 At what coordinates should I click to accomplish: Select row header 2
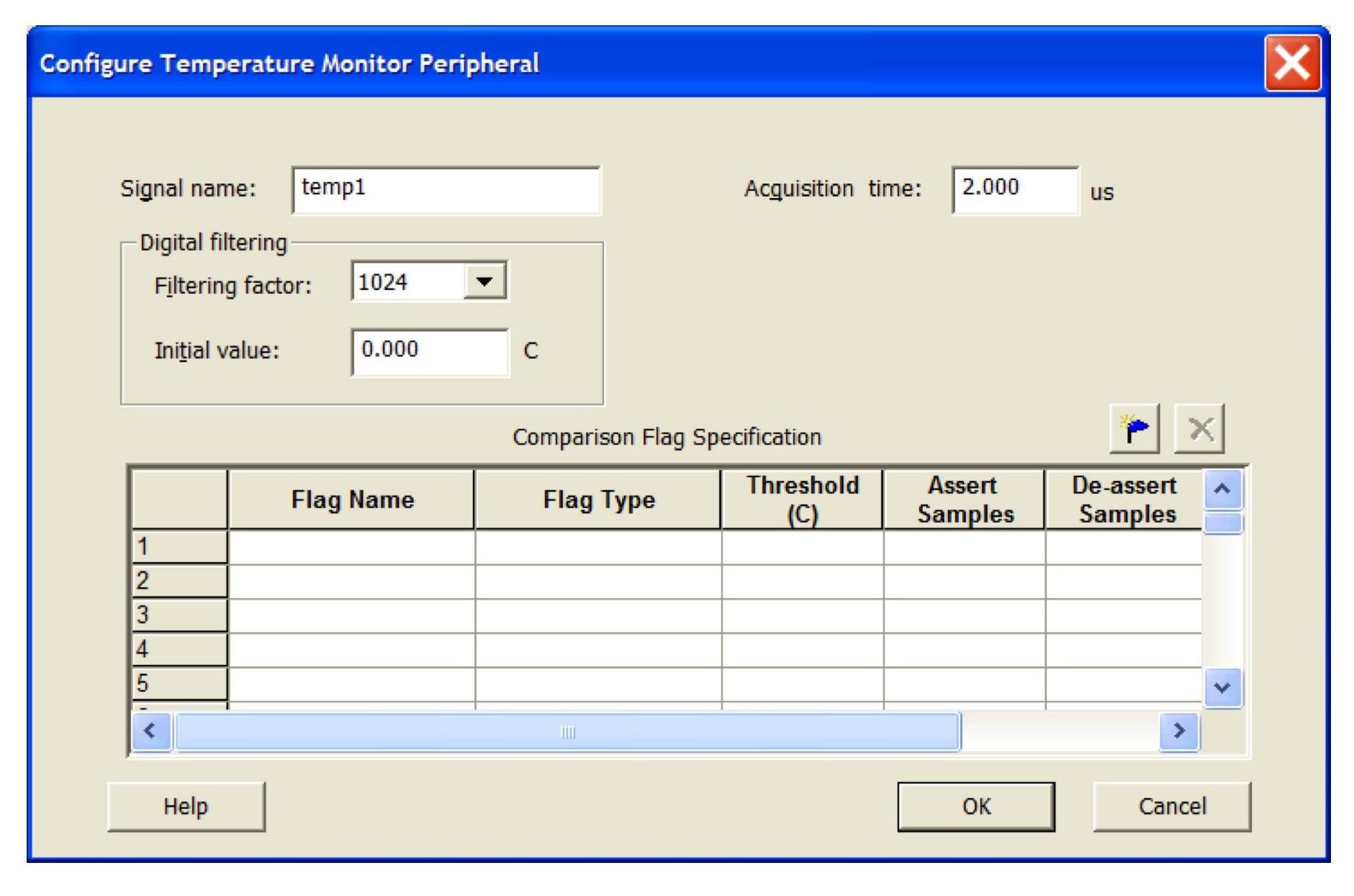click(x=180, y=581)
